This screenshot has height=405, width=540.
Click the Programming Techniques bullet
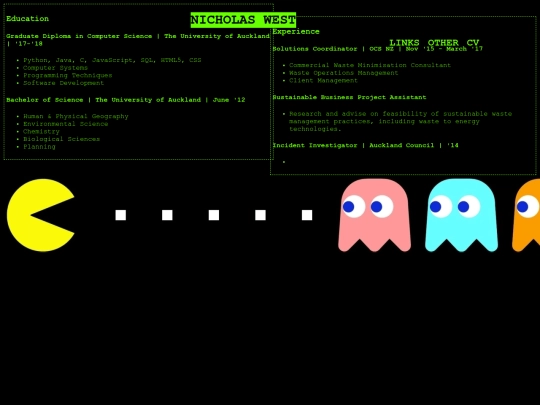pyautogui.click(x=68, y=75)
